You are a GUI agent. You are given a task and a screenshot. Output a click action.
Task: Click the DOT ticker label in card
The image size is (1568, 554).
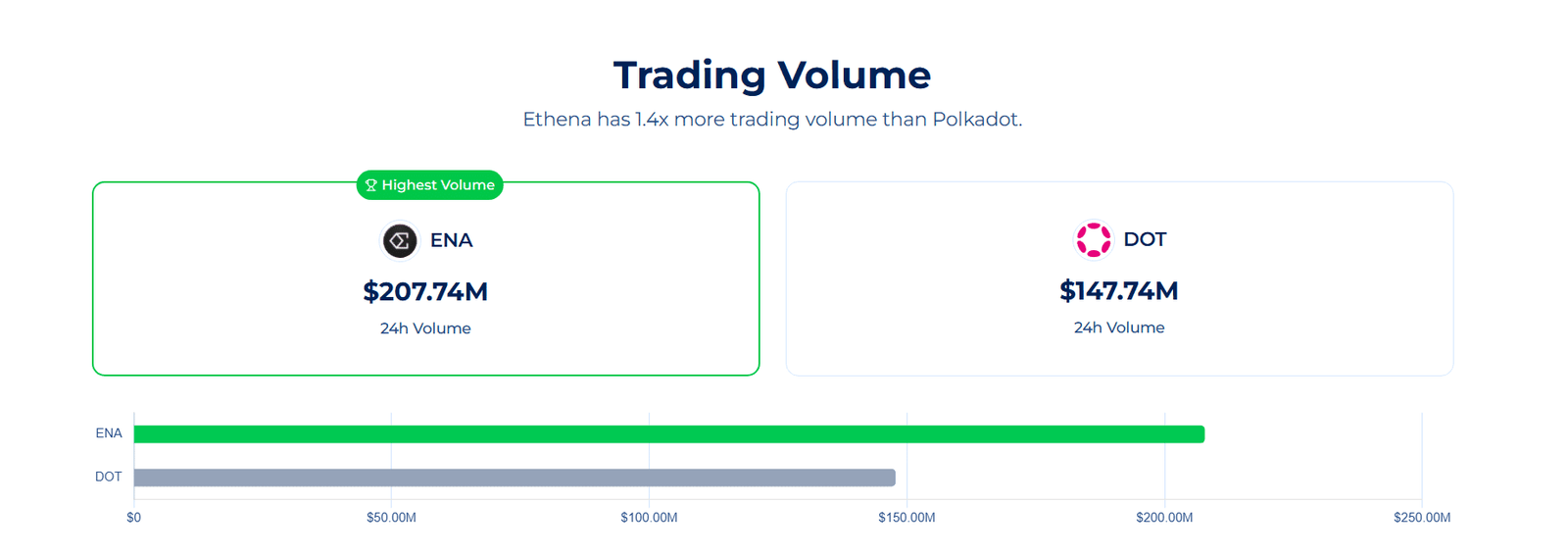[1145, 239]
